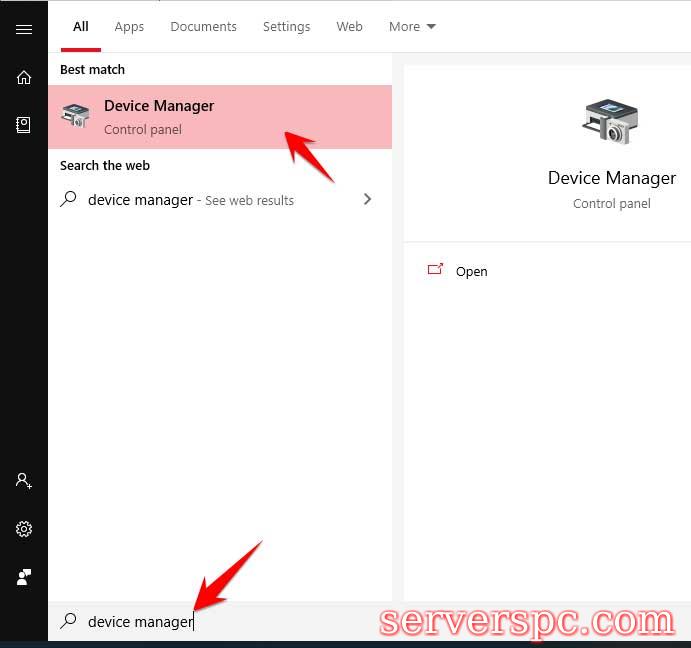The image size is (691, 648).
Task: Click the Home icon in the sidebar
Action: tap(24, 77)
